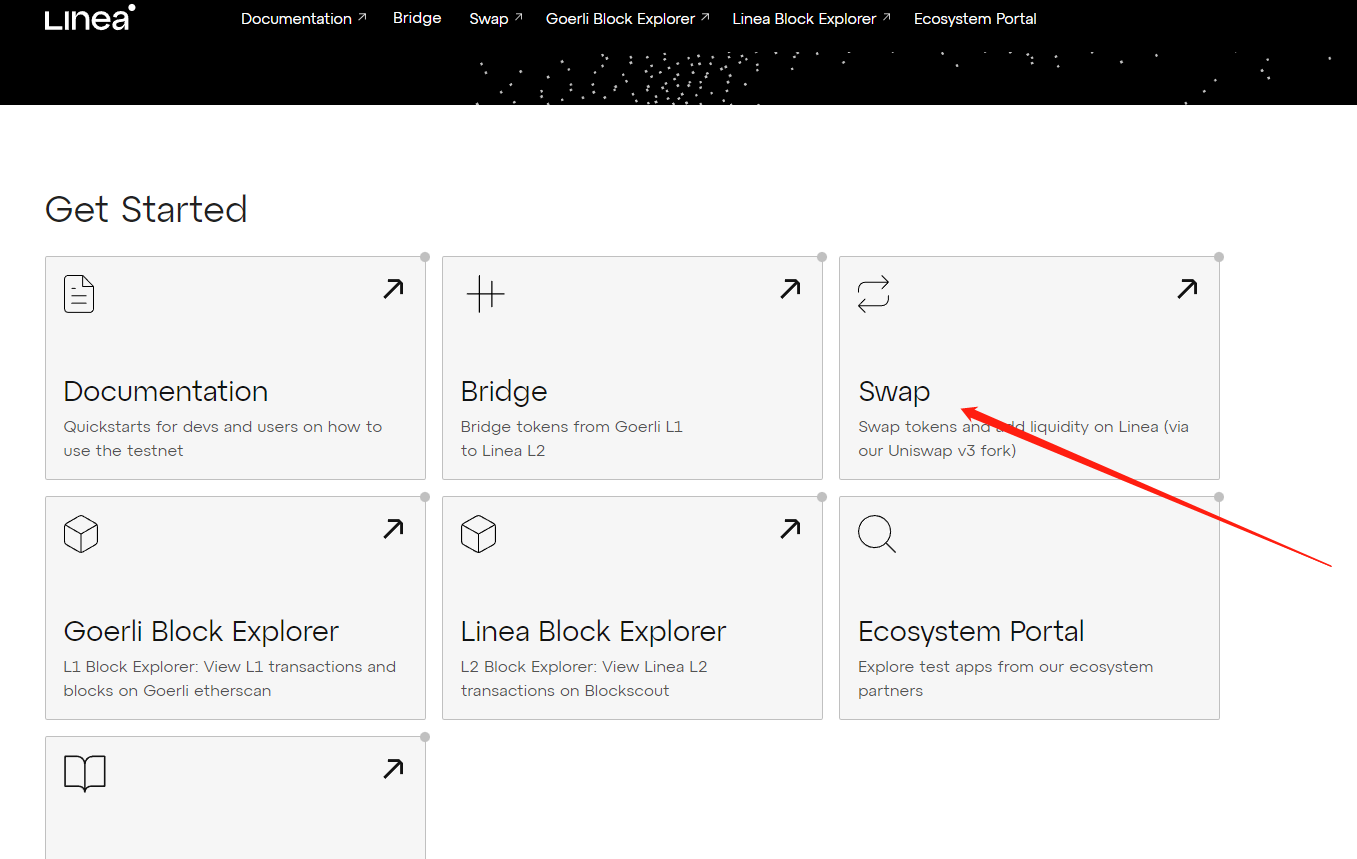This screenshot has height=859, width=1357.
Task: Click arrow icon on Goerli Block Explorer card
Action: coord(393,529)
